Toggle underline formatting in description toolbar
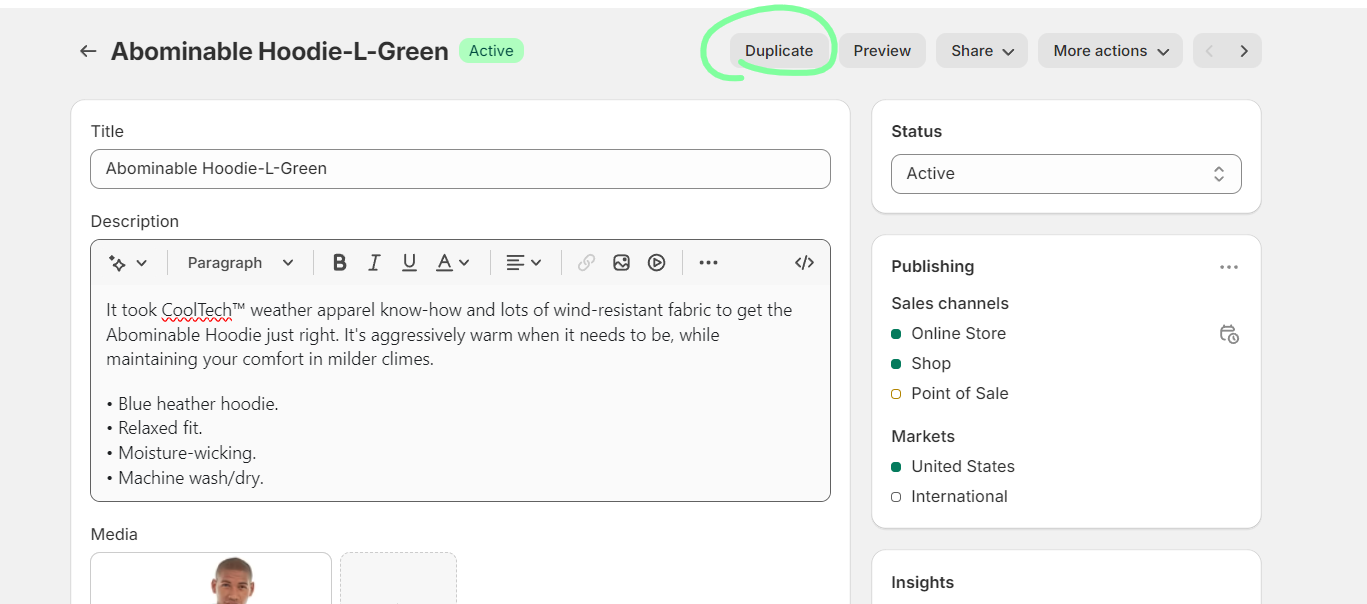 coord(409,263)
